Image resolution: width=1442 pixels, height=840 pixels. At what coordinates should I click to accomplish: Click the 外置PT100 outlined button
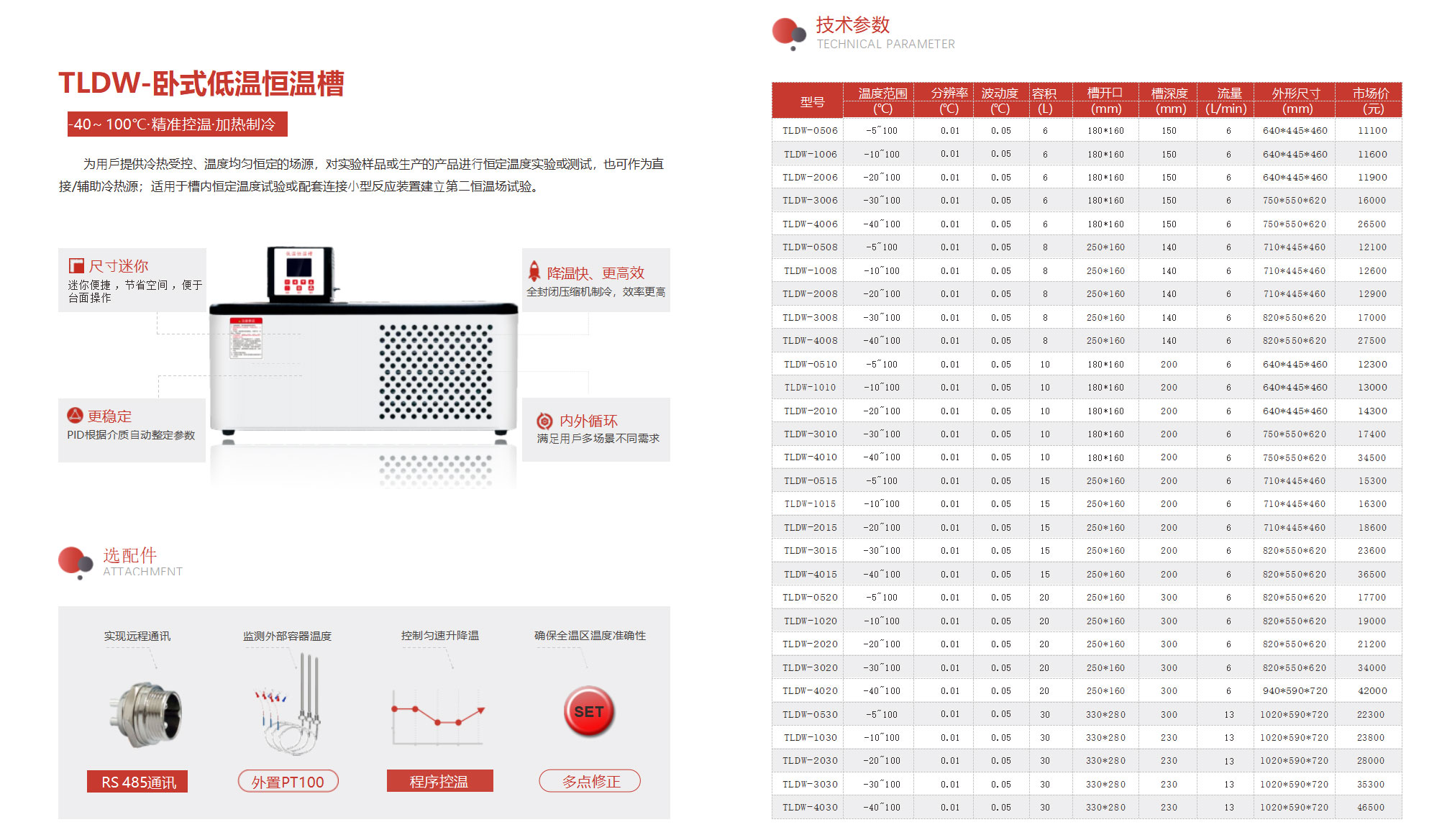[x=288, y=782]
